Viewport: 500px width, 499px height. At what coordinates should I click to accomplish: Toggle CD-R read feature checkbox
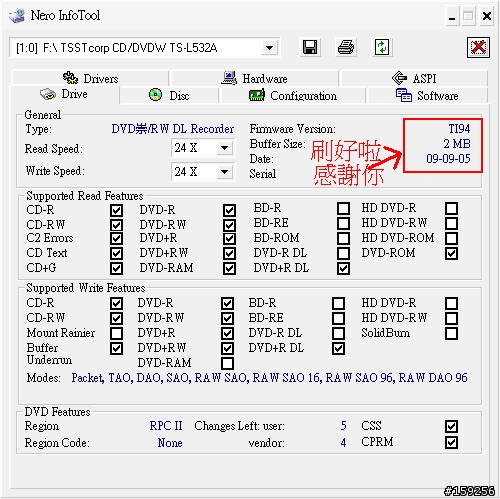116,210
